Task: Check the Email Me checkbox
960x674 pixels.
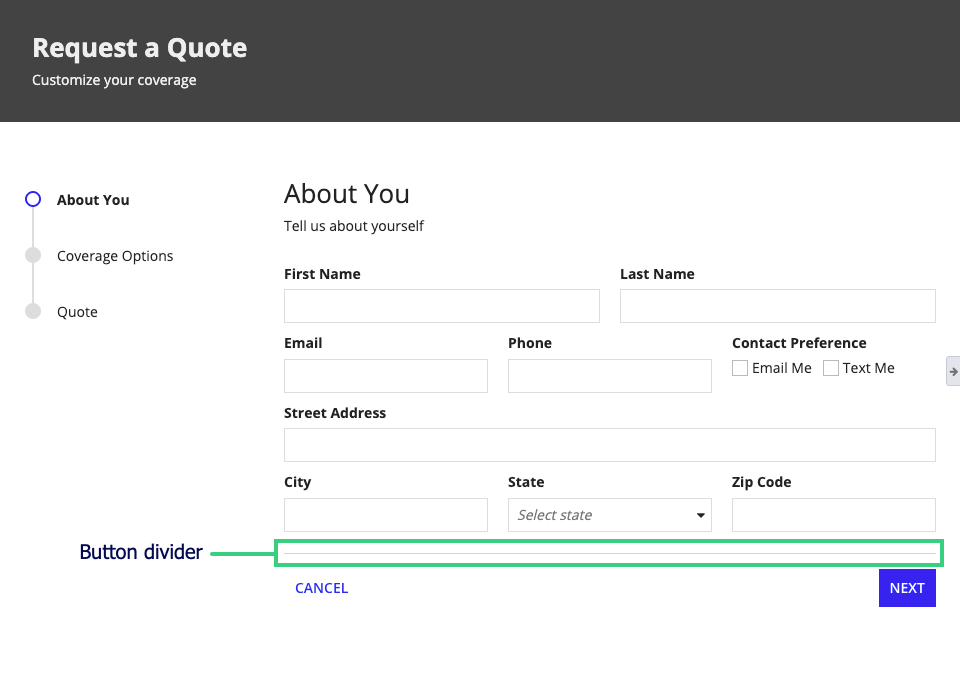Action: click(x=740, y=368)
